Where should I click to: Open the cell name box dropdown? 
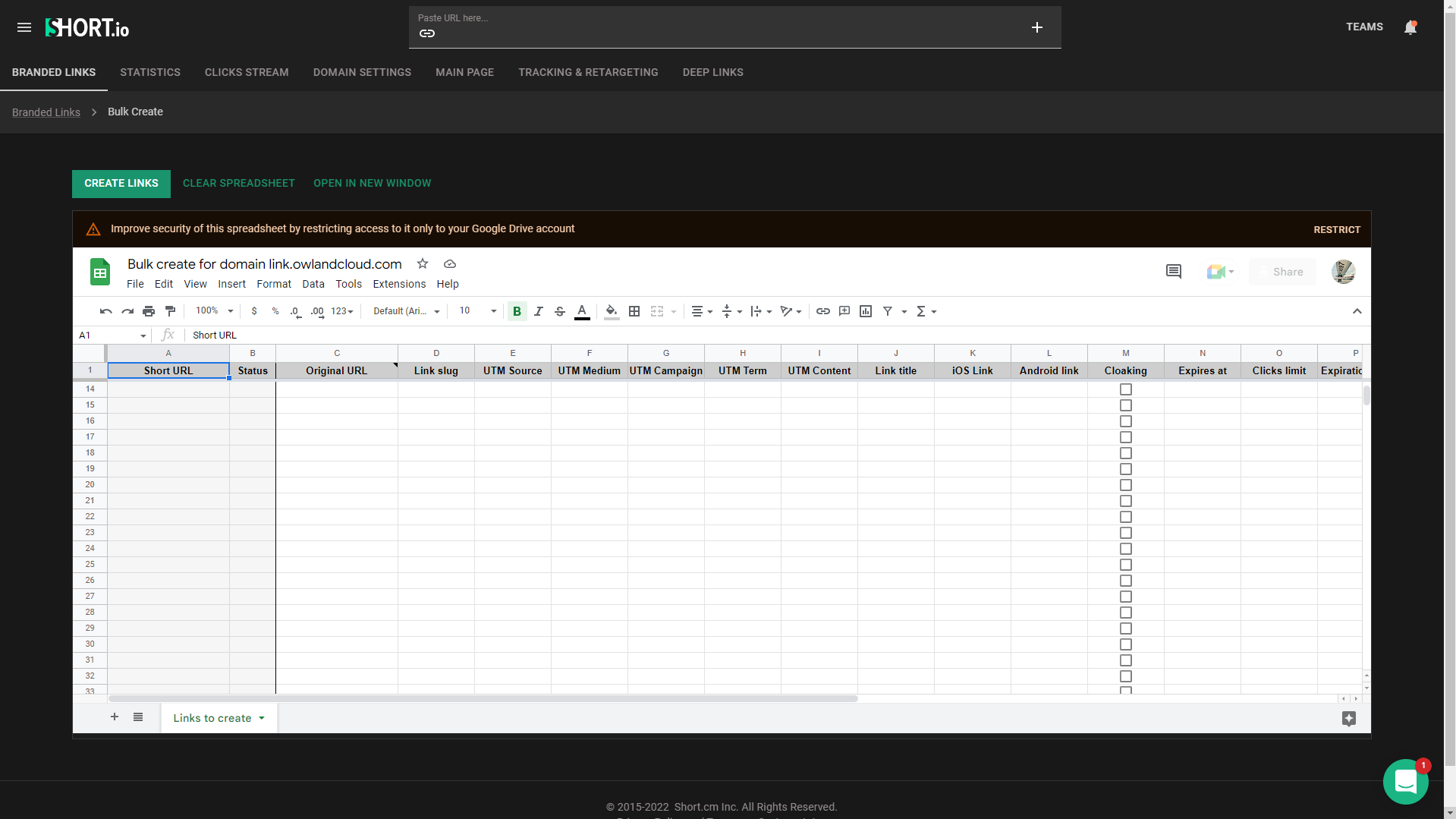point(143,335)
